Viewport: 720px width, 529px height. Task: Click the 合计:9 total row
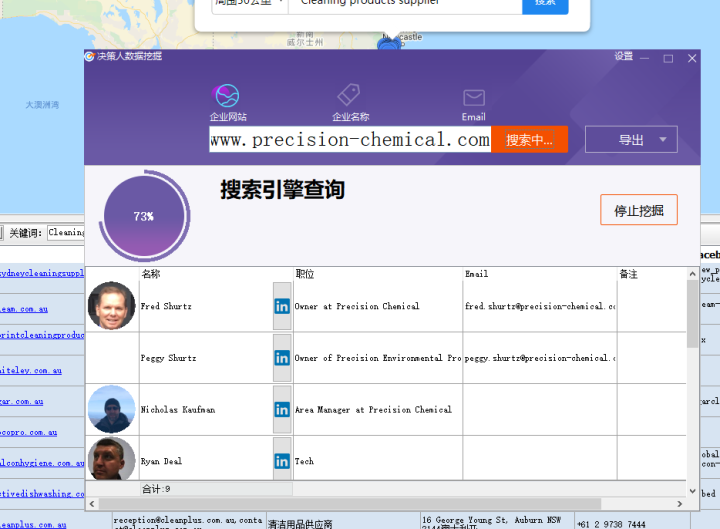point(216,489)
